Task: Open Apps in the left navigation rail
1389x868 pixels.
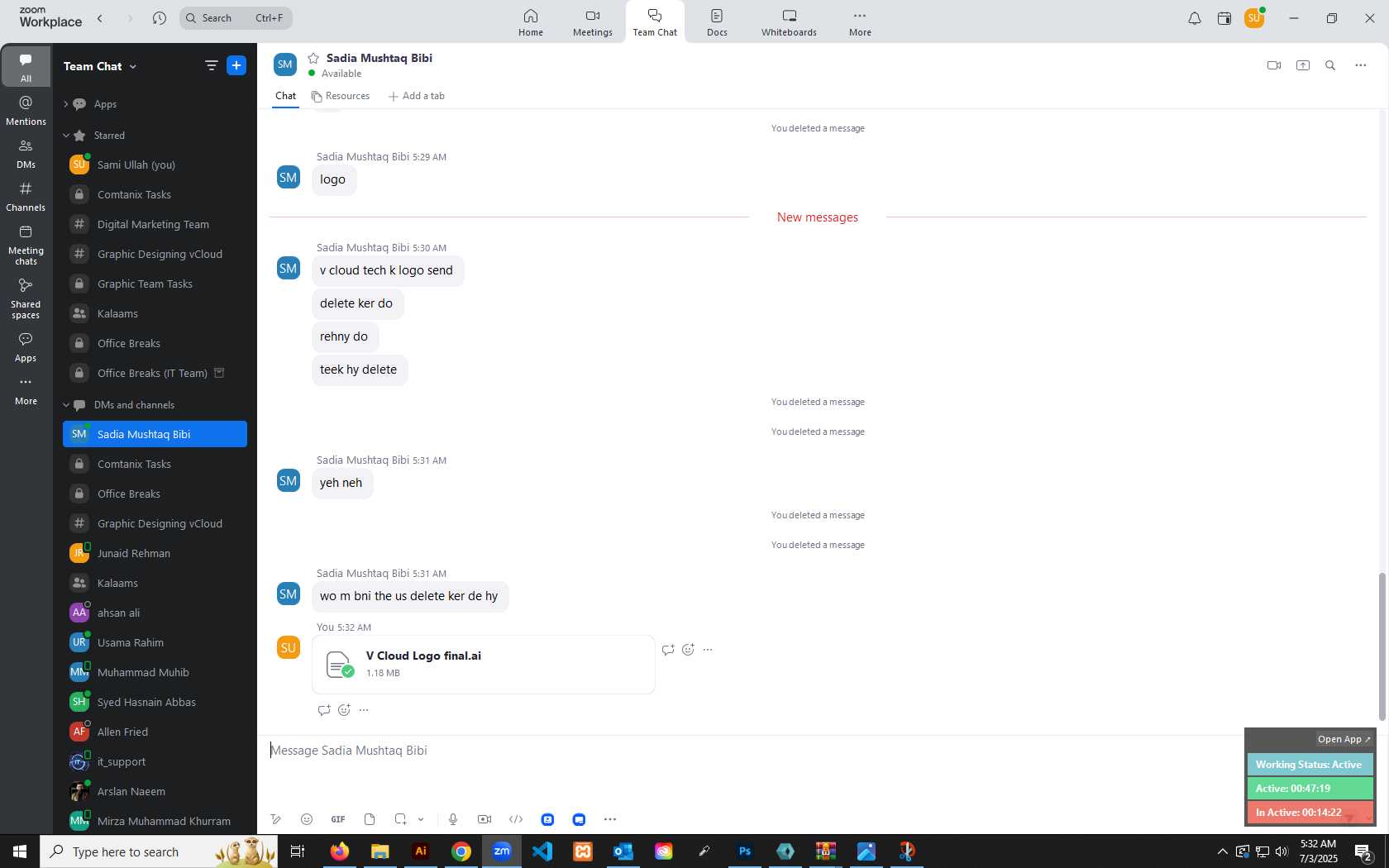Action: coord(26,347)
